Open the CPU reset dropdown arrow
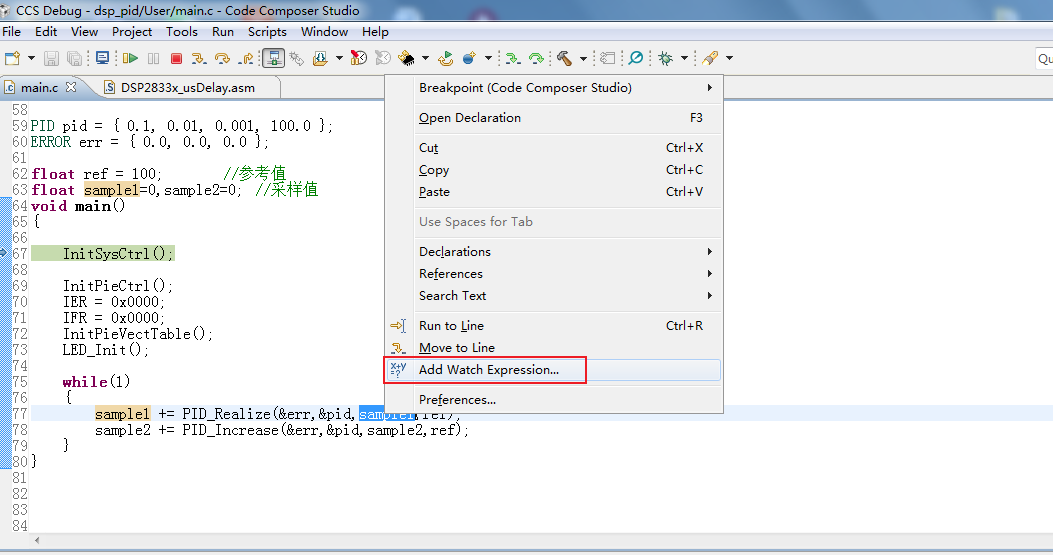 tap(425, 58)
